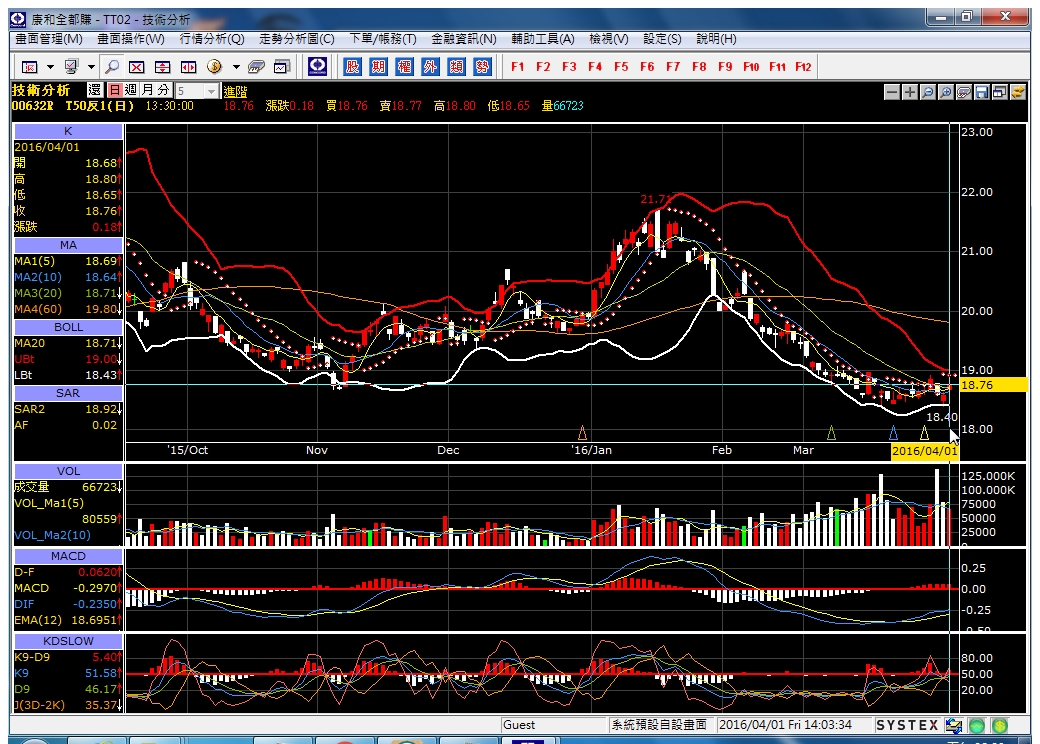Click the red X toolbar icon
Image resolution: width=1040 pixels, height=744 pixels.
coord(137,66)
